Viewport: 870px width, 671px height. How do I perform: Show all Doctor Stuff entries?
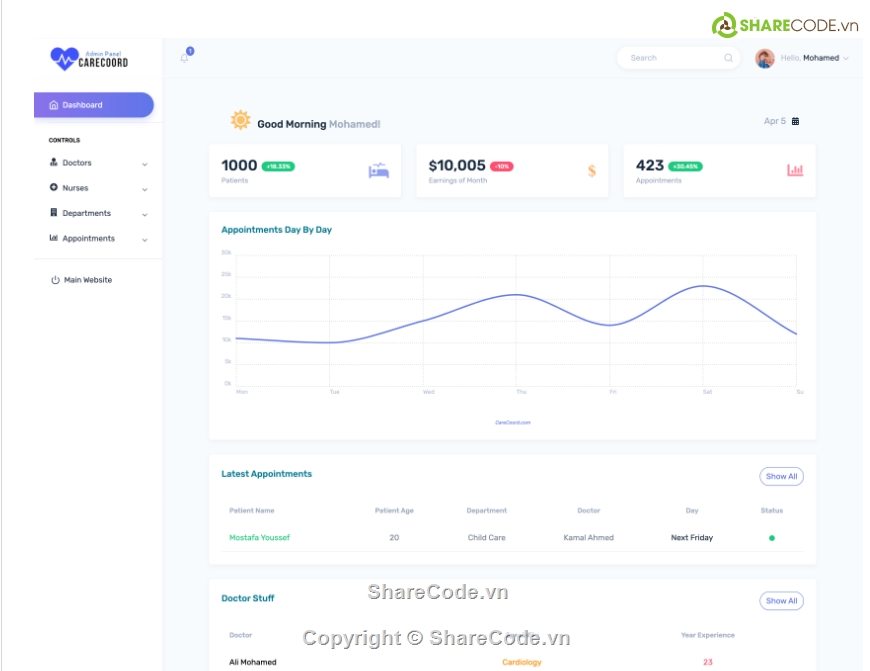[781, 601]
